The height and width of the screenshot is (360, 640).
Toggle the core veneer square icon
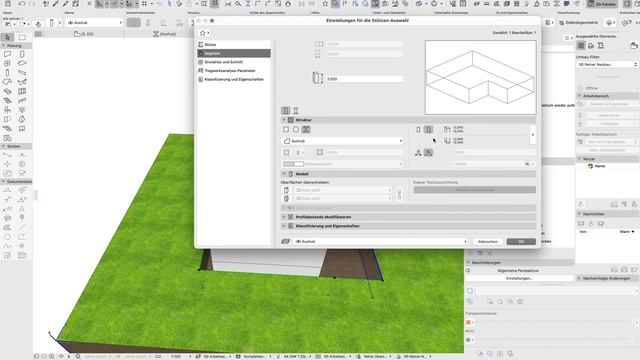[287, 152]
